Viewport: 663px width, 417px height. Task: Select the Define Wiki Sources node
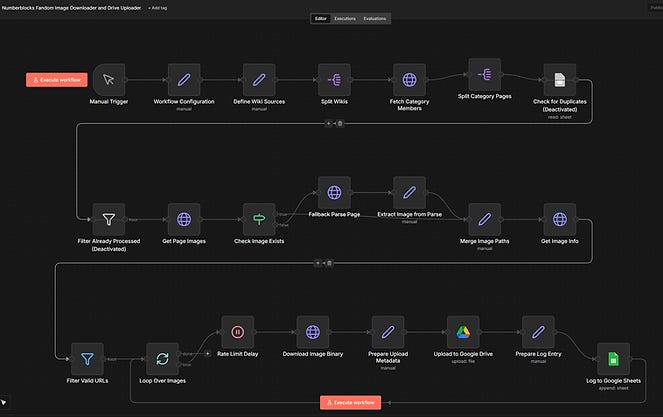coord(259,80)
